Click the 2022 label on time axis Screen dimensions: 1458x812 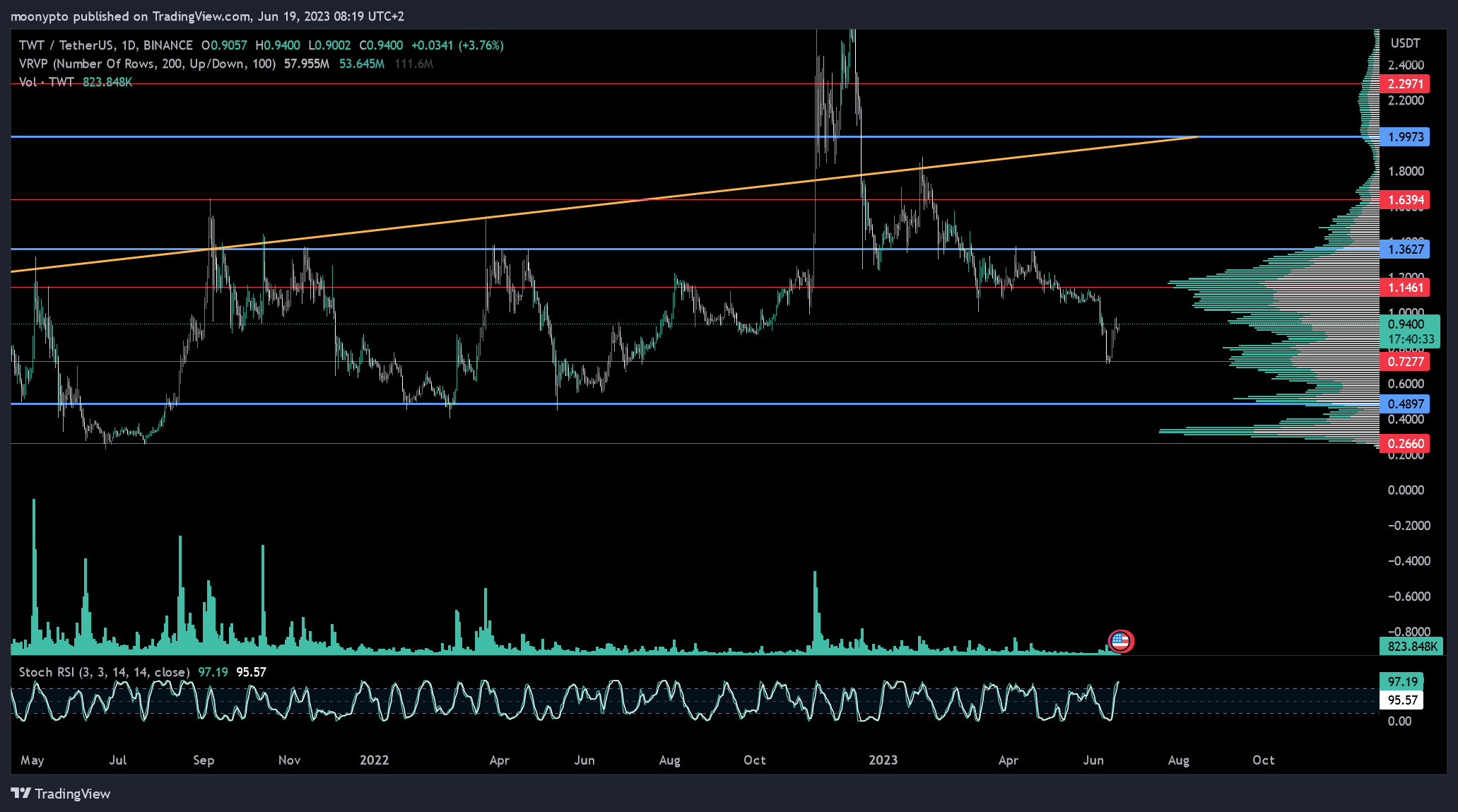pos(374,760)
